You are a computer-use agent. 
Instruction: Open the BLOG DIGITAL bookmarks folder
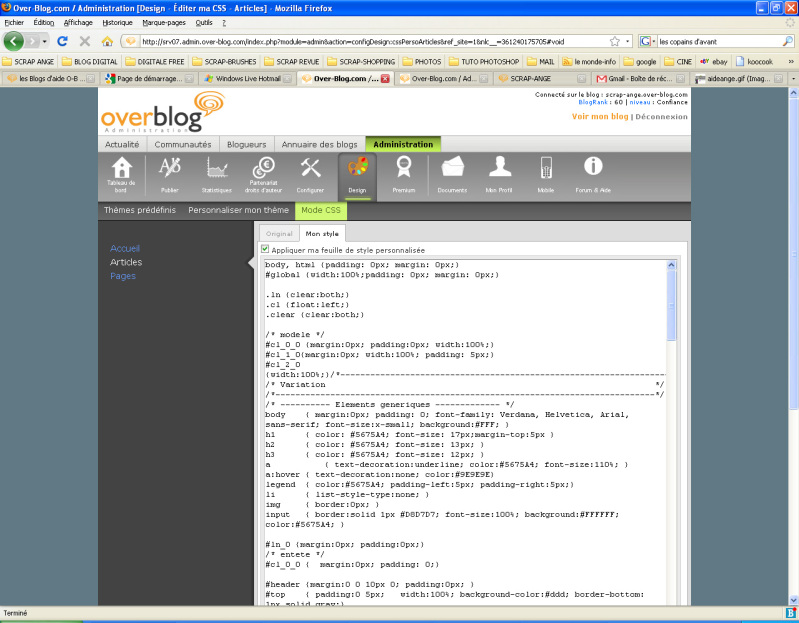coord(90,62)
